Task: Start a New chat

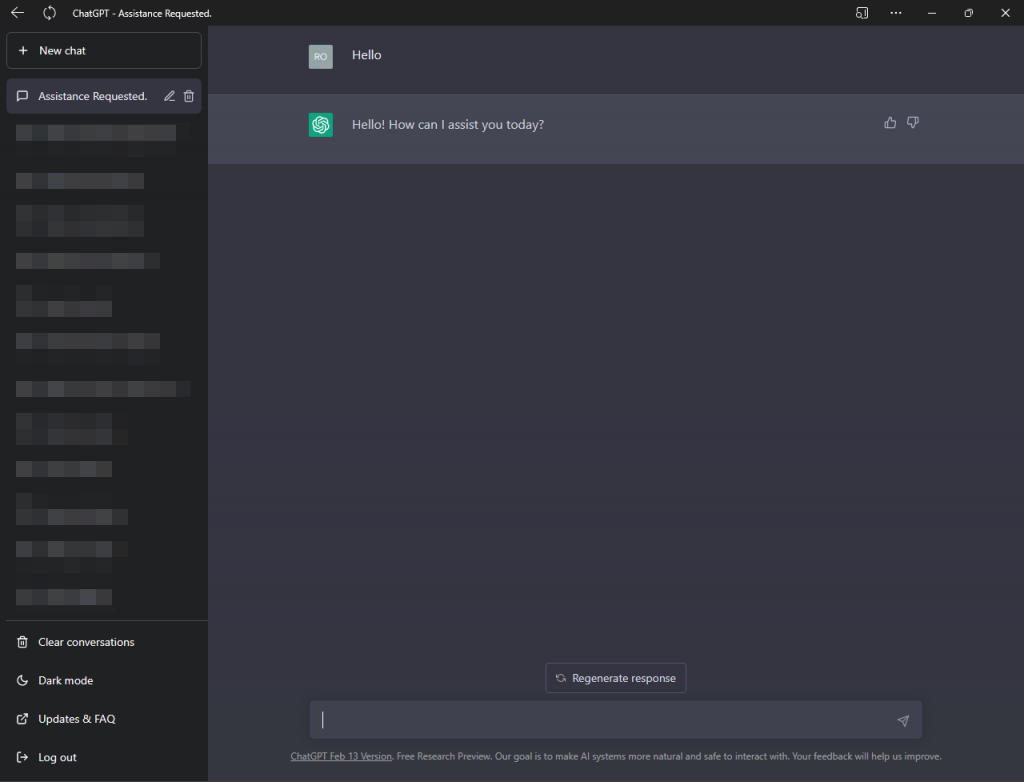Action: pyautogui.click(x=104, y=50)
